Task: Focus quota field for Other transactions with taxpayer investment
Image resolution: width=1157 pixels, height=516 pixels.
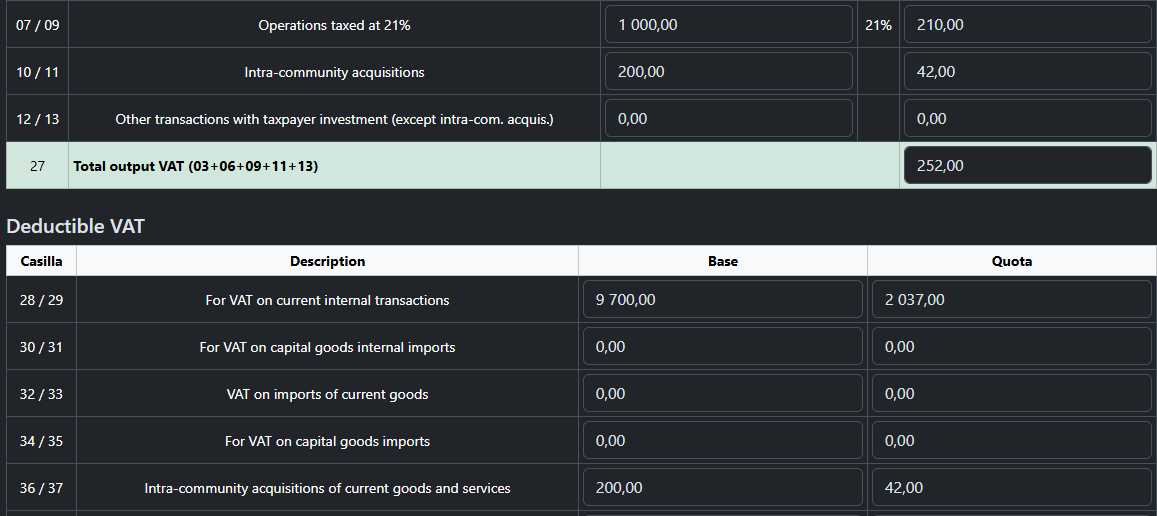Action: [1027, 119]
